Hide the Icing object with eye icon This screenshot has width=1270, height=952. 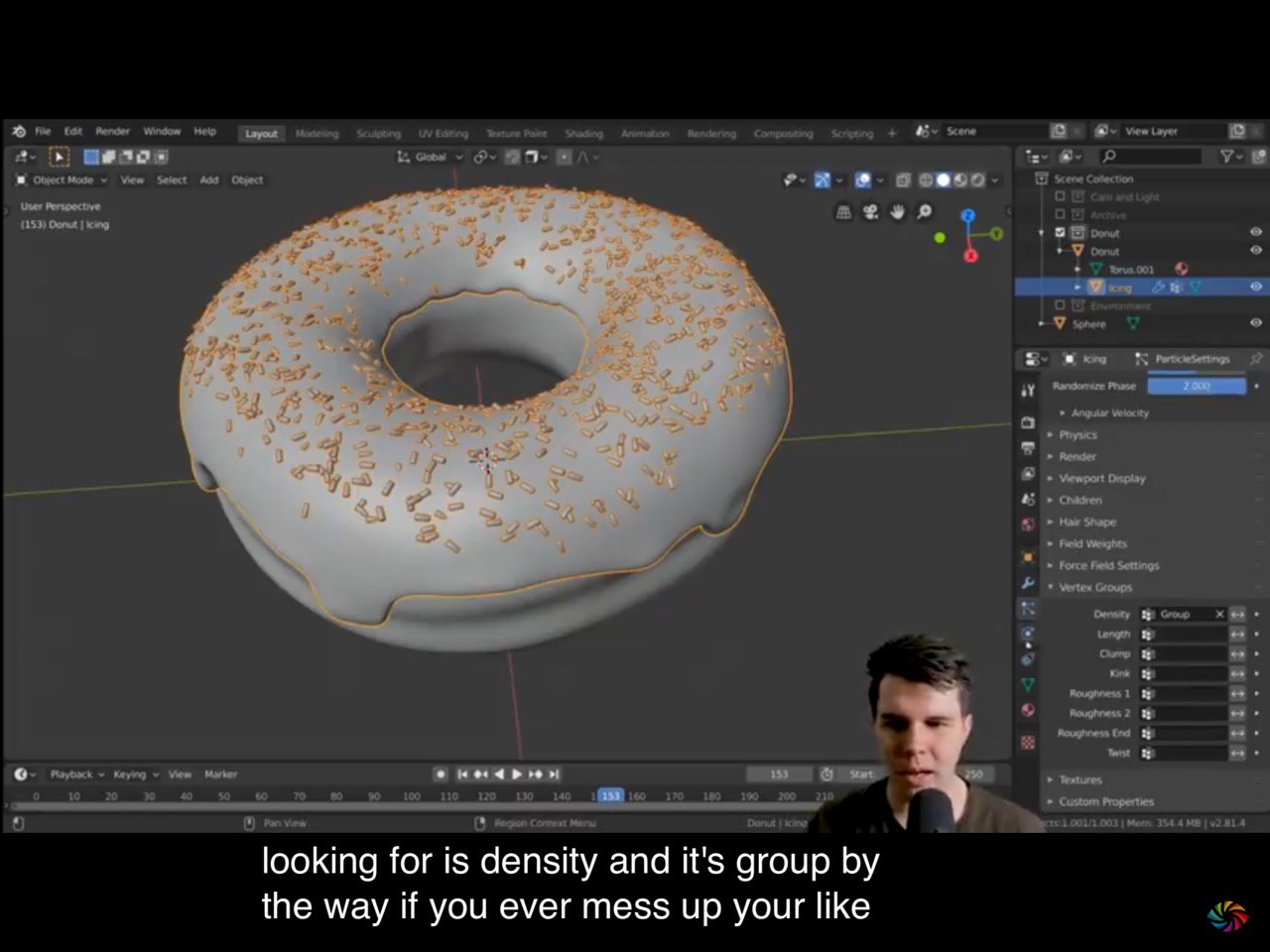pyautogui.click(x=1256, y=287)
